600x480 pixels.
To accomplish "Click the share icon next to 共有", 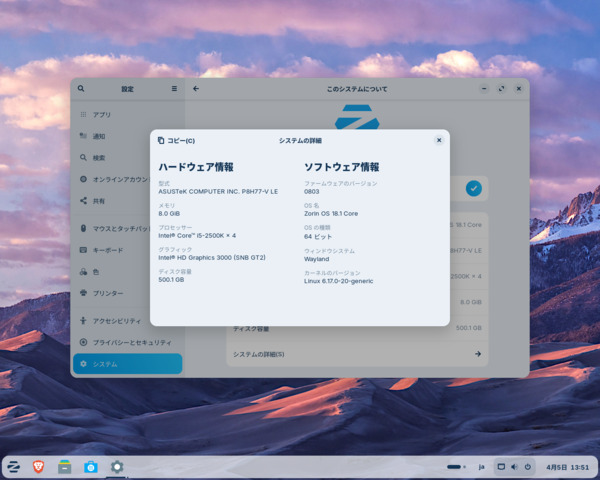I will [83, 201].
